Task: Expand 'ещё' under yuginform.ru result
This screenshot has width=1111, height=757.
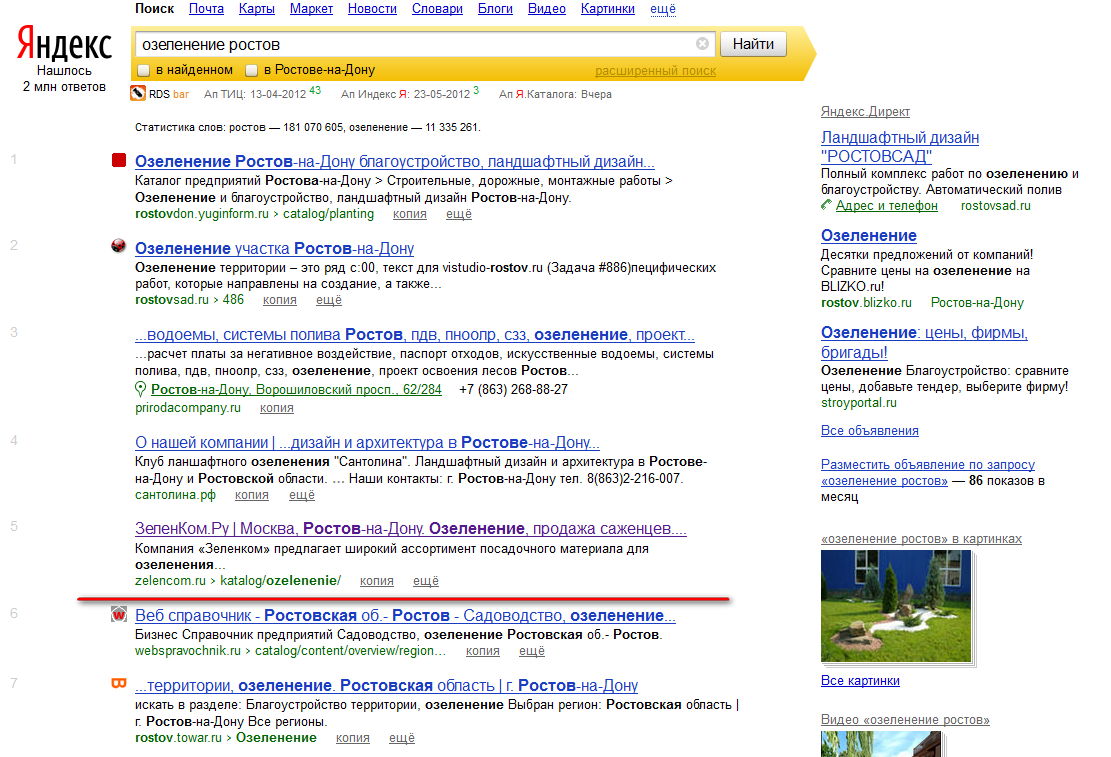Action: tap(458, 214)
